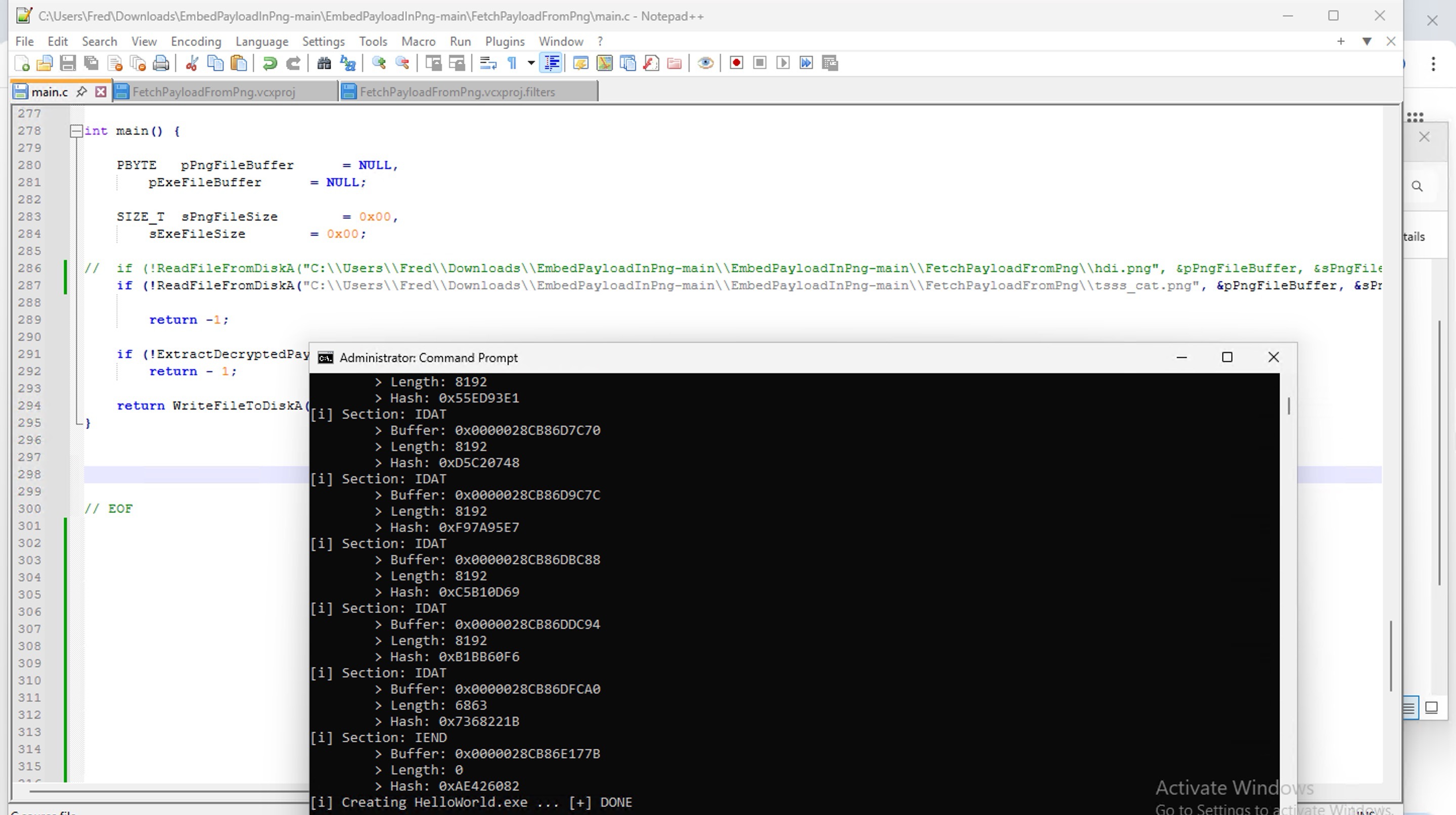The width and height of the screenshot is (1456, 815).
Task: Collapse the main() function fold marker
Action: 76,131
